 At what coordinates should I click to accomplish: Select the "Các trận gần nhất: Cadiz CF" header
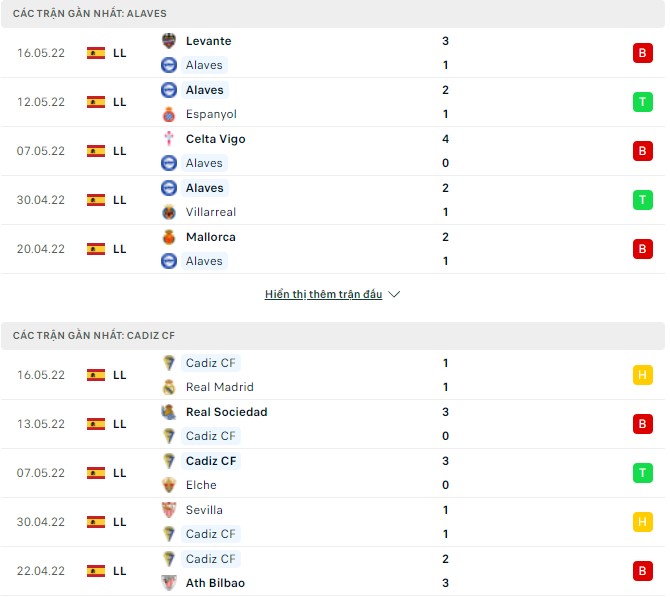click(x=95, y=336)
